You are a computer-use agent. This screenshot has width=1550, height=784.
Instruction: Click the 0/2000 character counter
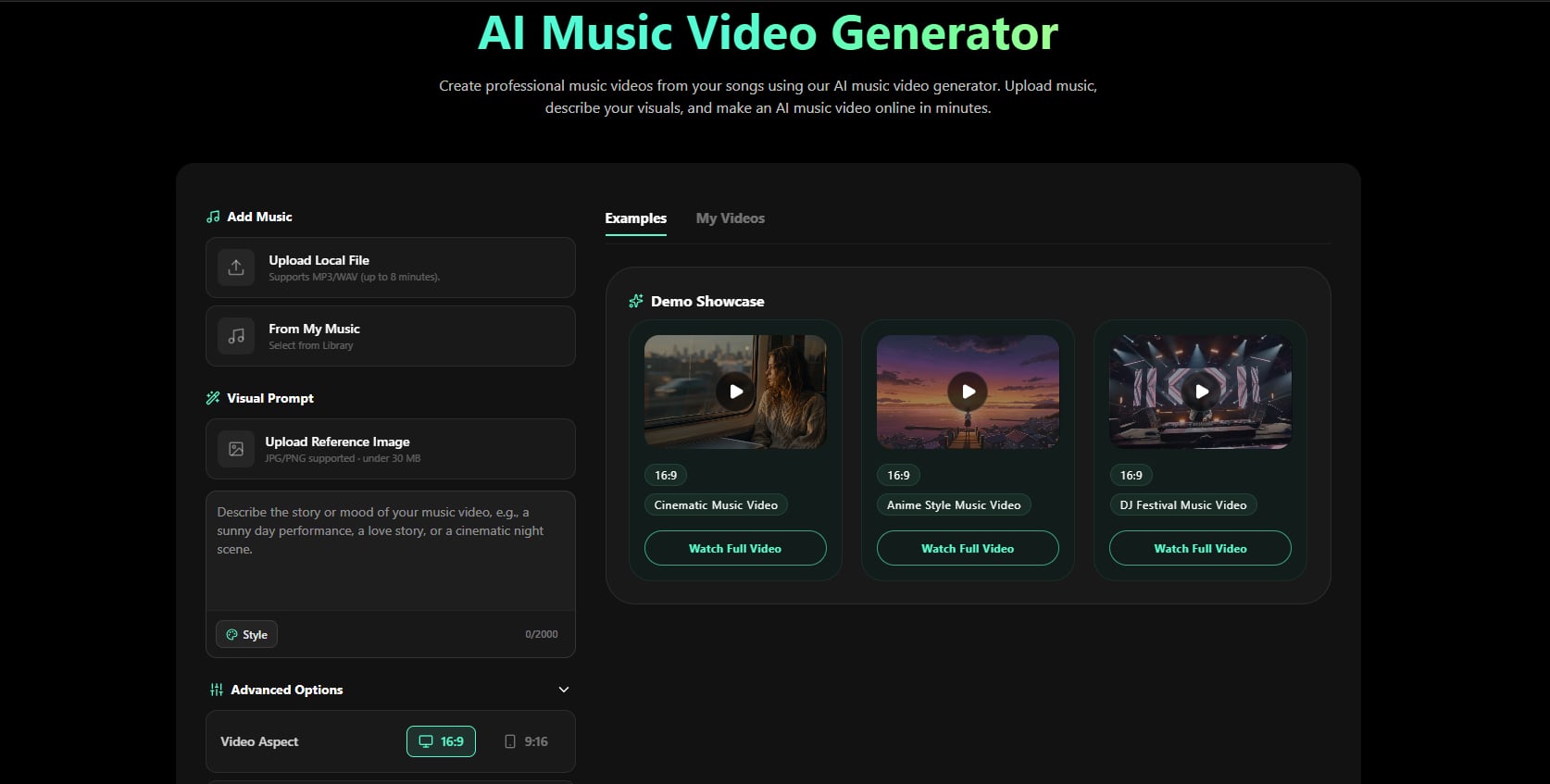point(542,634)
